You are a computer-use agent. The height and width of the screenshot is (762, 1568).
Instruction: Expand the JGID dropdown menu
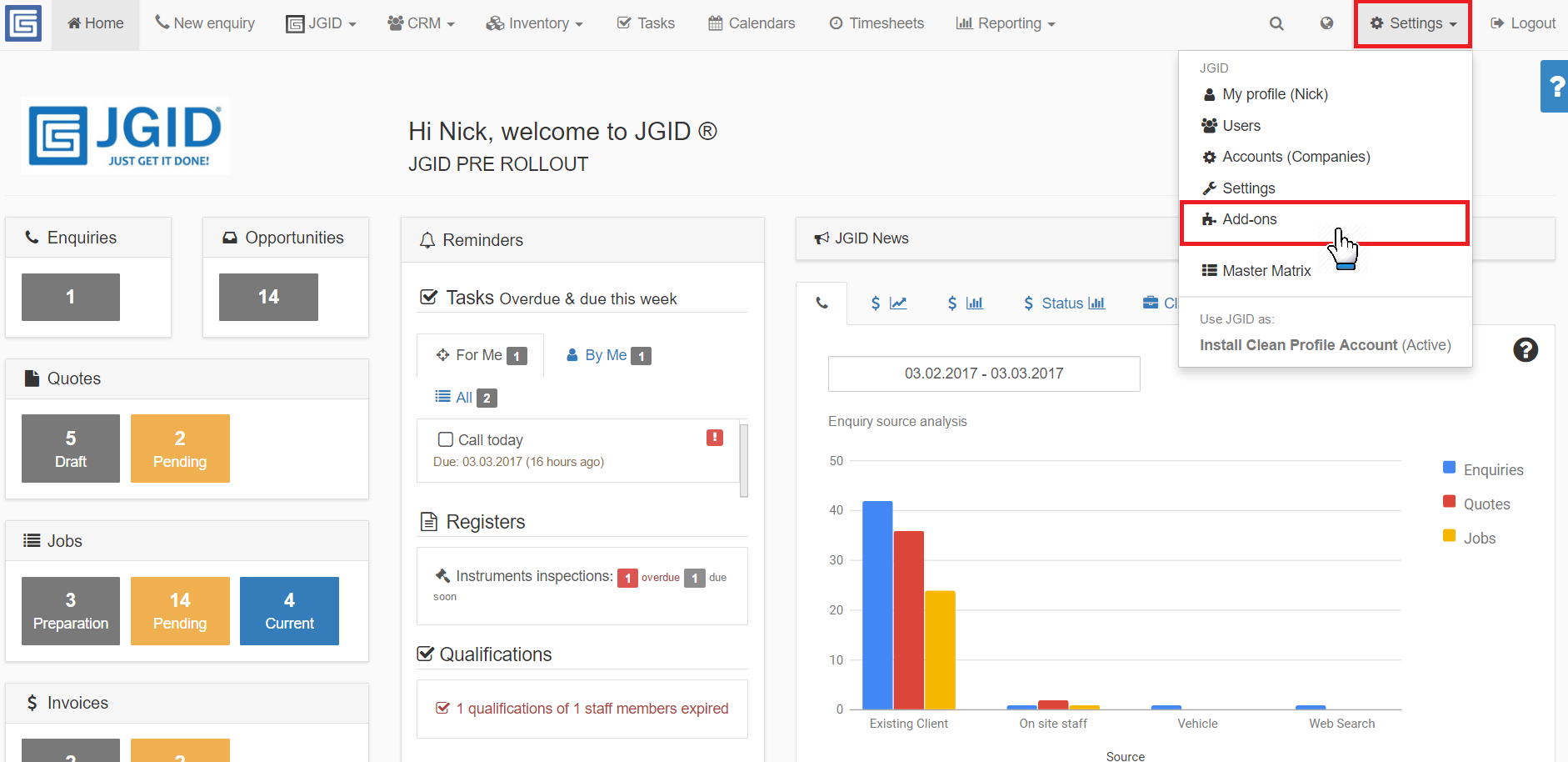[x=321, y=23]
